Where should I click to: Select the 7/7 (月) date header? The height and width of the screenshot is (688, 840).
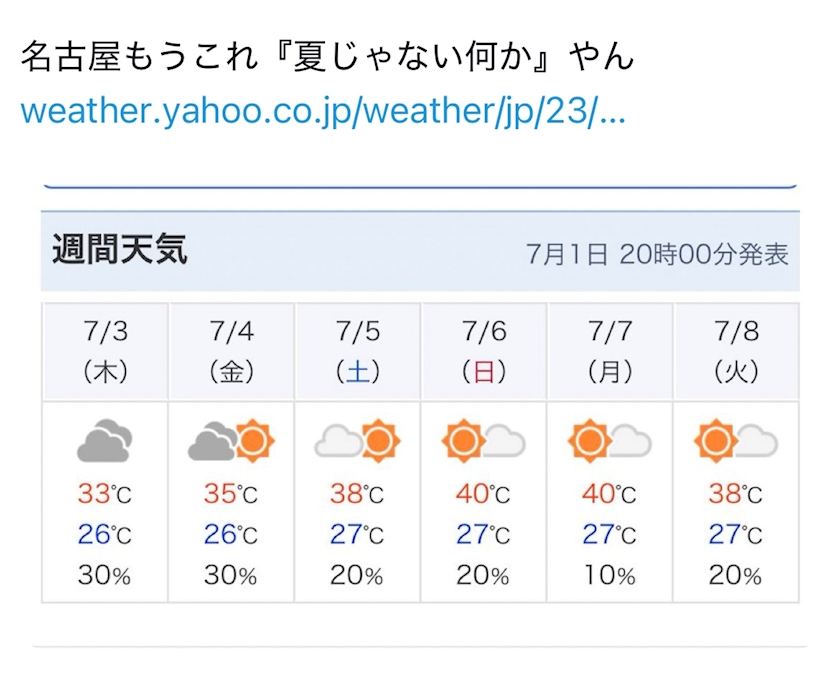(610, 351)
